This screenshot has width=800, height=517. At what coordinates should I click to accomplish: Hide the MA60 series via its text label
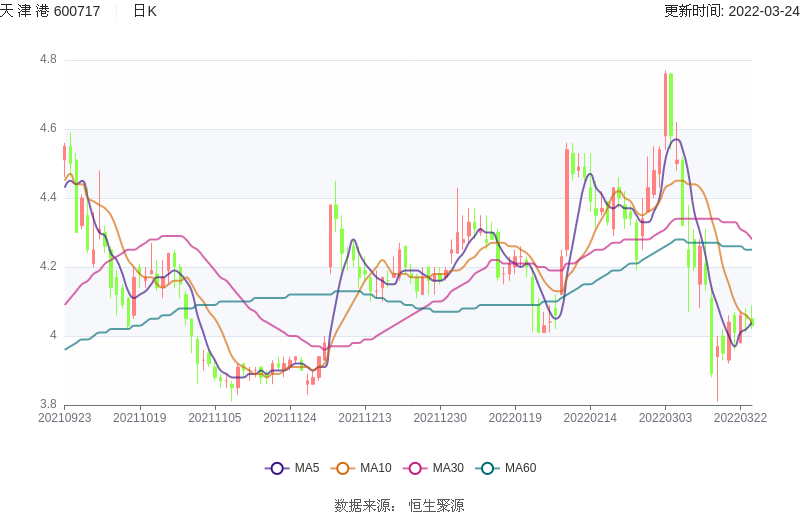coord(520,468)
